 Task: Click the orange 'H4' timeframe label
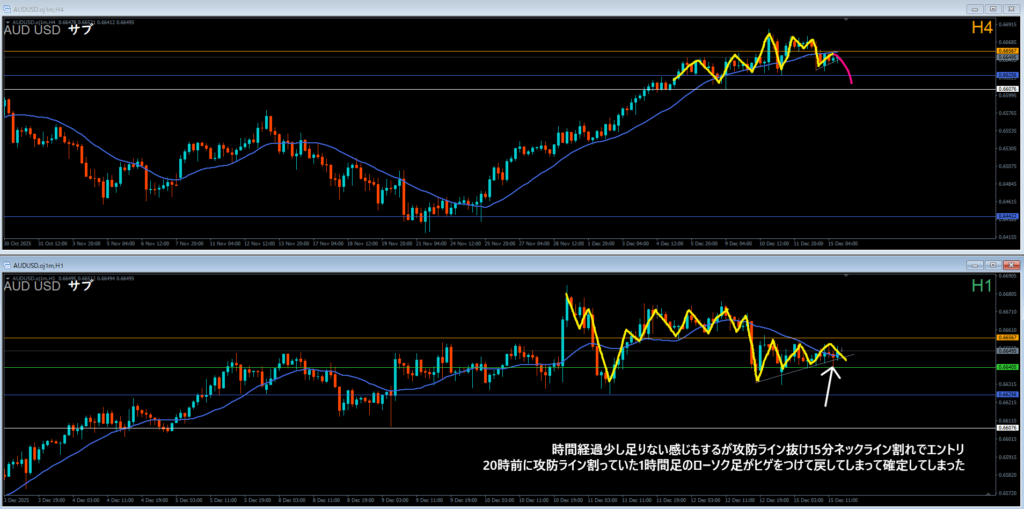point(982,28)
